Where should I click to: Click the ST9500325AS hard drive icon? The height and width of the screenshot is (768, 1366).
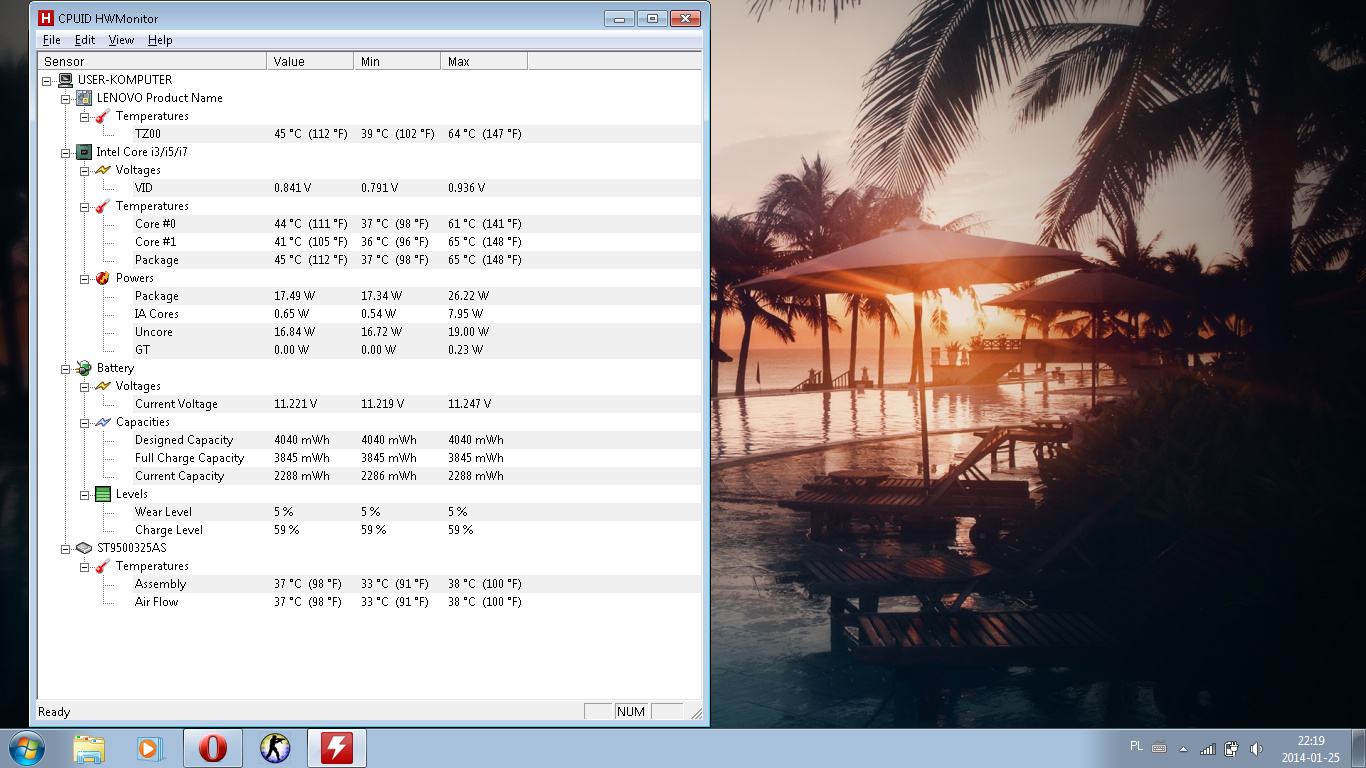85,548
